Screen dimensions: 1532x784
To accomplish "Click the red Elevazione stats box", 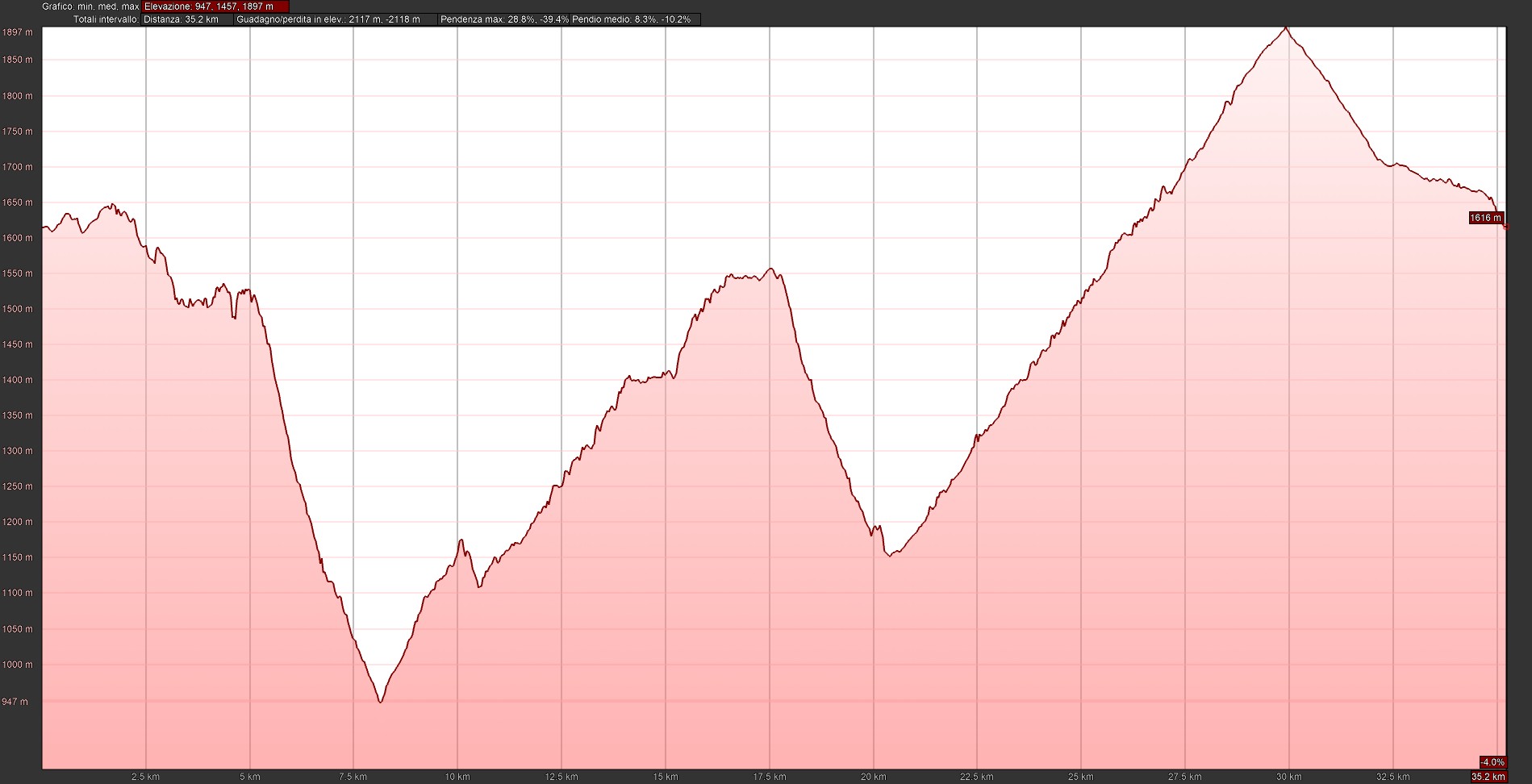I will point(215,6).
